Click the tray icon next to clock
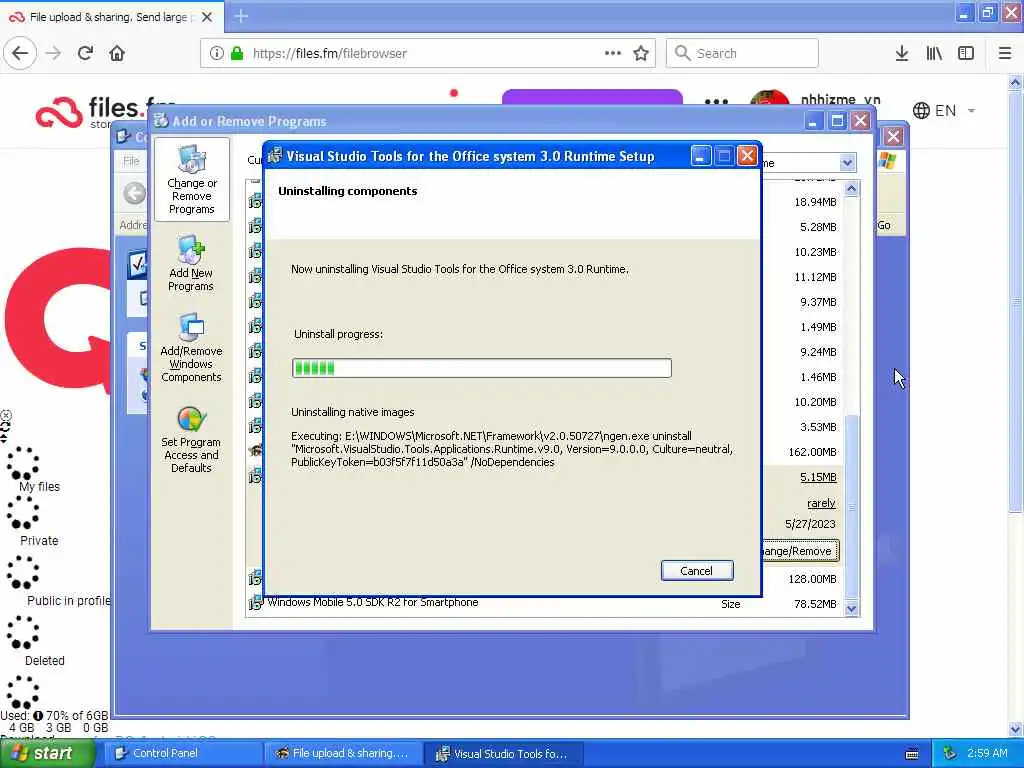The image size is (1024, 768). coord(950,753)
